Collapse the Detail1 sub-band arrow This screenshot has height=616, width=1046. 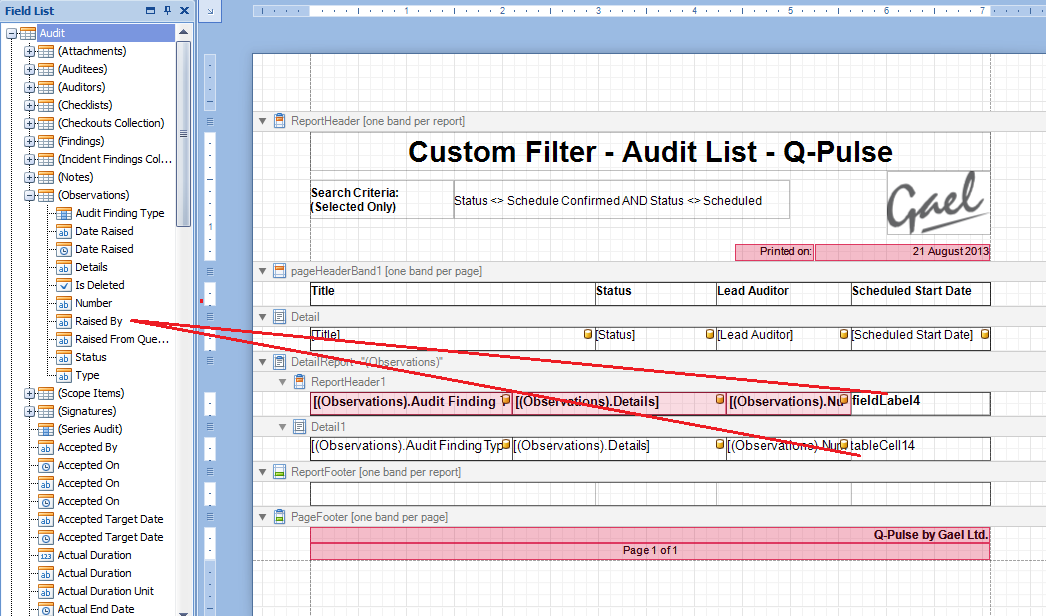coord(283,427)
